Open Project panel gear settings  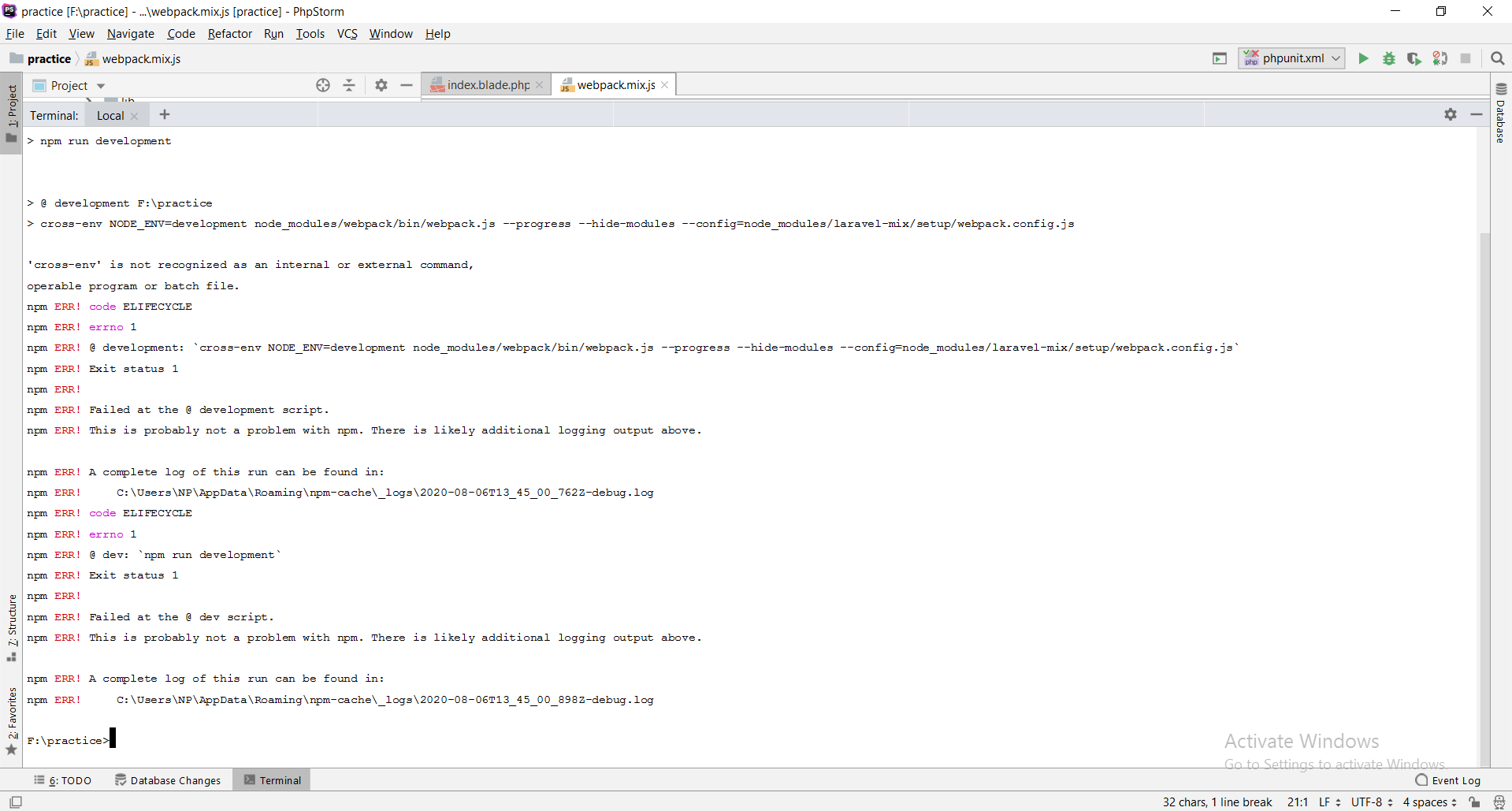pyautogui.click(x=381, y=85)
